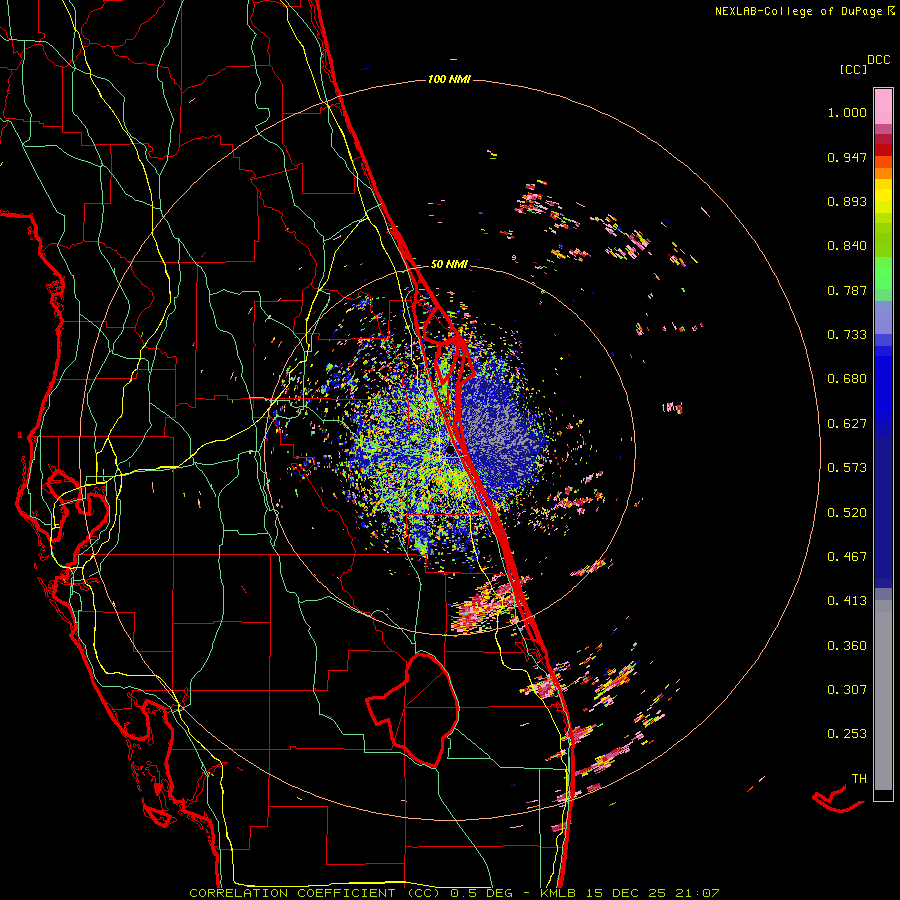The image size is (900, 900).
Task: Click the 0.573 legend value
Action: point(847,468)
